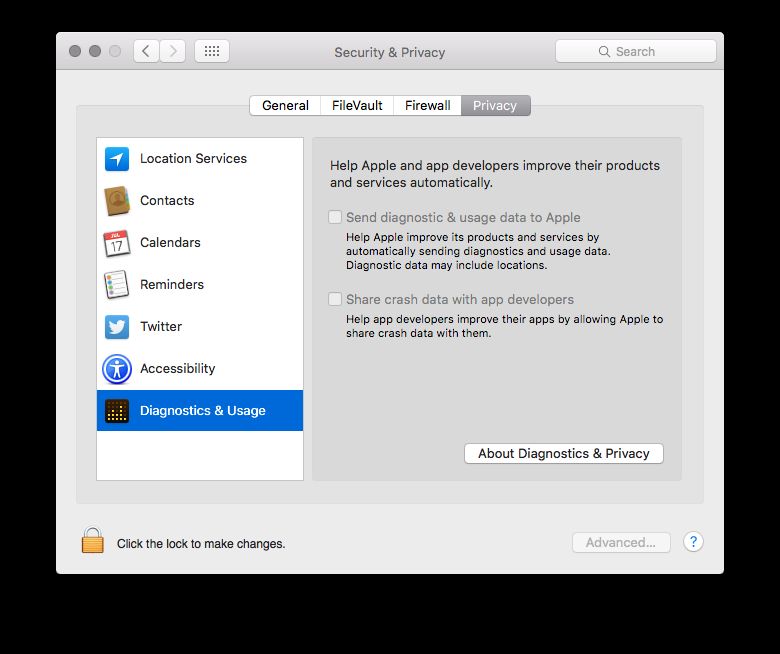Click the Accessibility icon in sidebar
The image size is (780, 654).
[x=117, y=369]
